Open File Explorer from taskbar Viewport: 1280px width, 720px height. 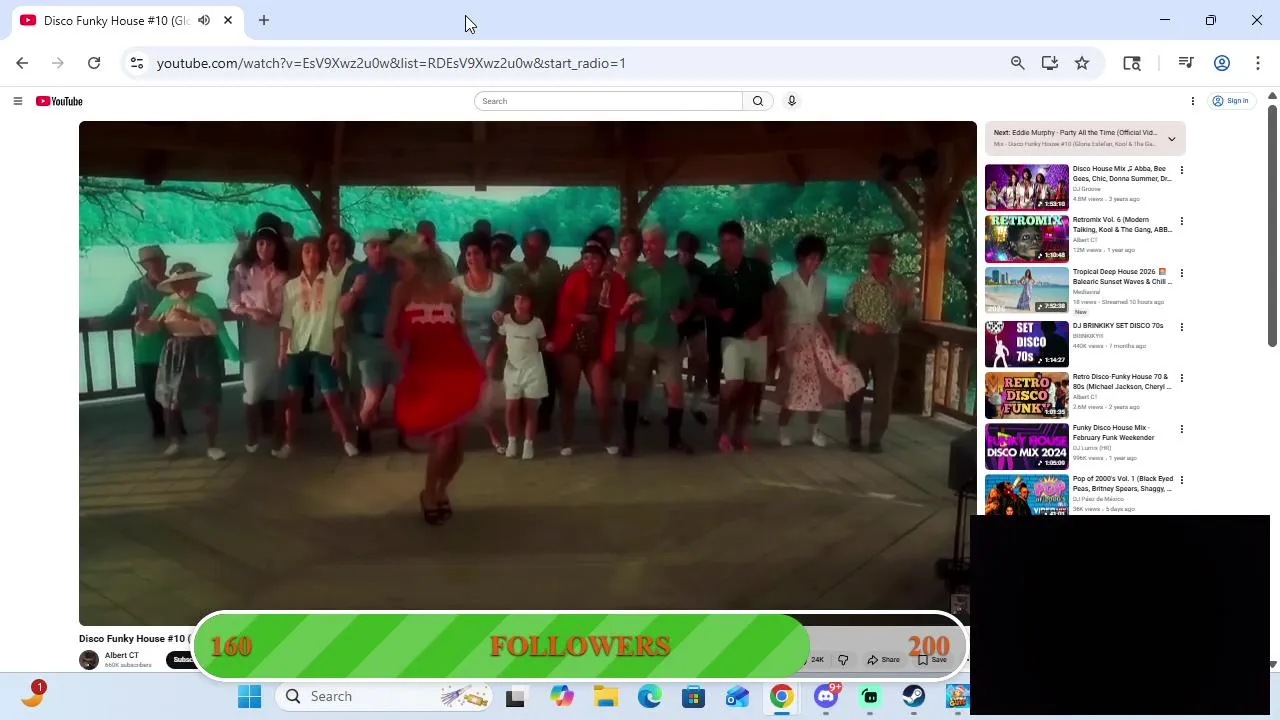pos(606,696)
